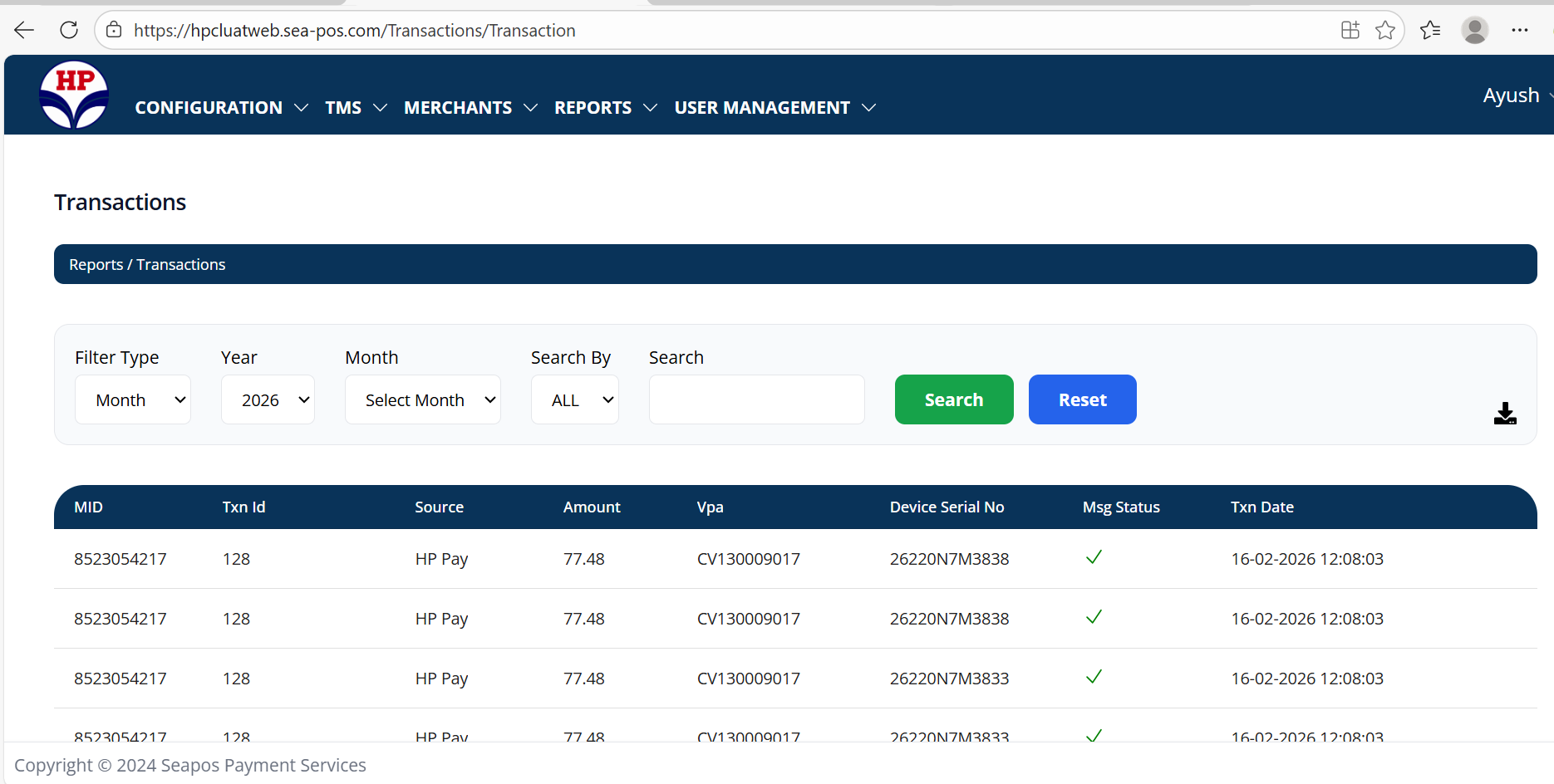Screen dimensions: 1554x784
Task: Expand the Year 2026 dropdown
Action: pos(268,399)
